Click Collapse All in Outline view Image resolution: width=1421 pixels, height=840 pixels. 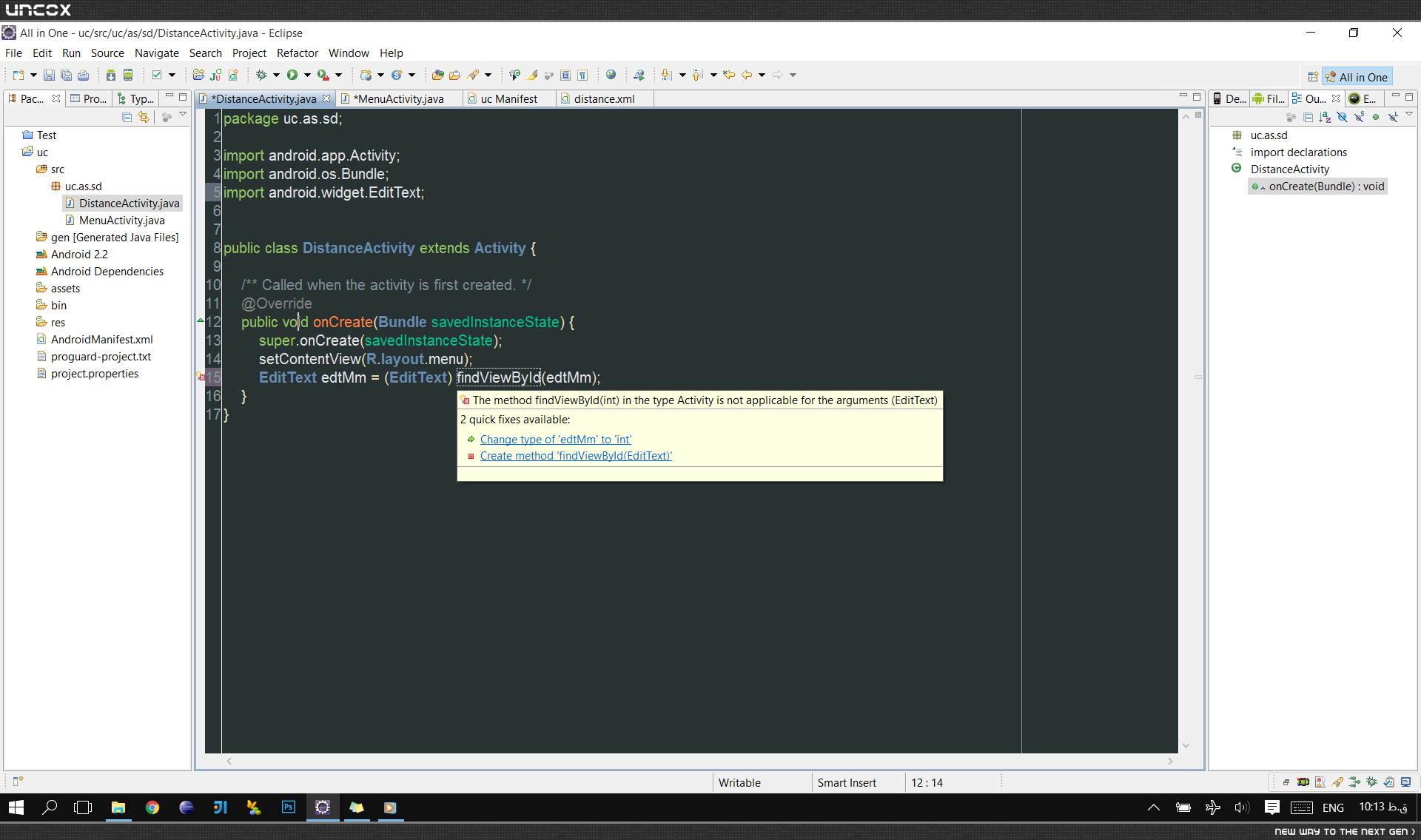[1309, 117]
